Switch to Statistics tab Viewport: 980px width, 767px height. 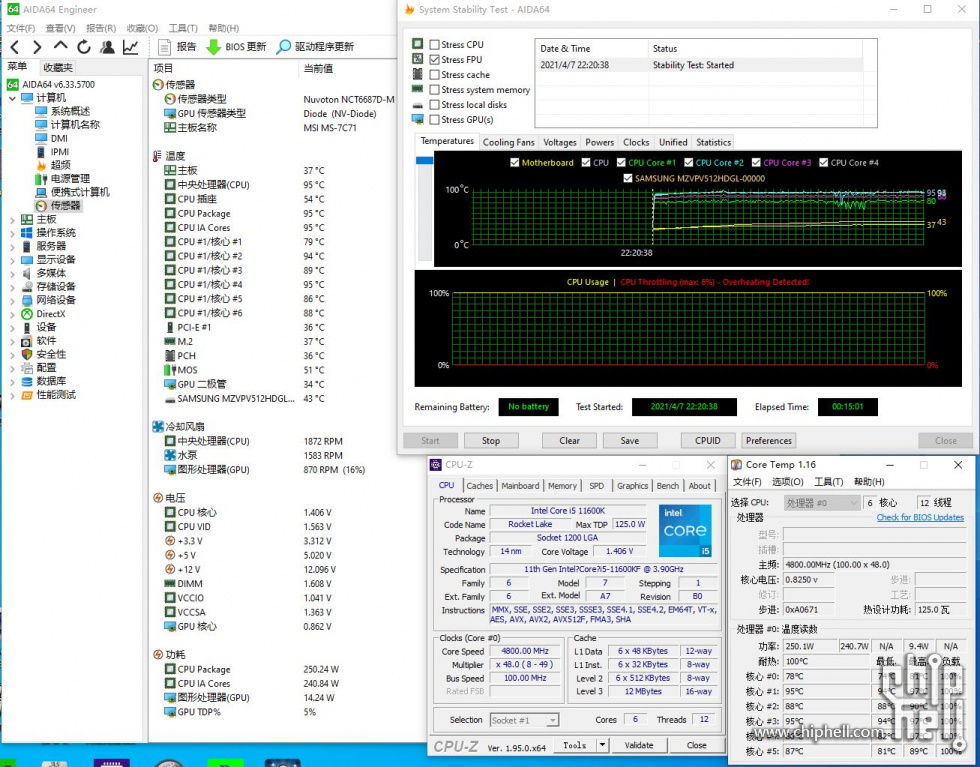pos(713,143)
